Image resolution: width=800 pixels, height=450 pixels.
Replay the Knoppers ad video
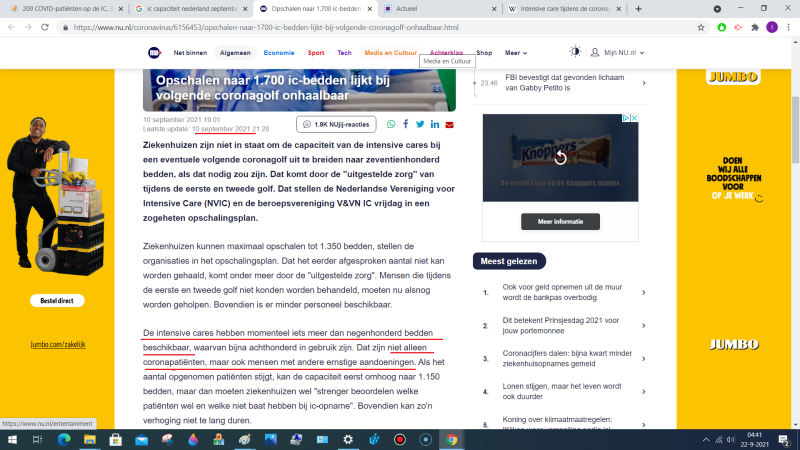(560, 158)
